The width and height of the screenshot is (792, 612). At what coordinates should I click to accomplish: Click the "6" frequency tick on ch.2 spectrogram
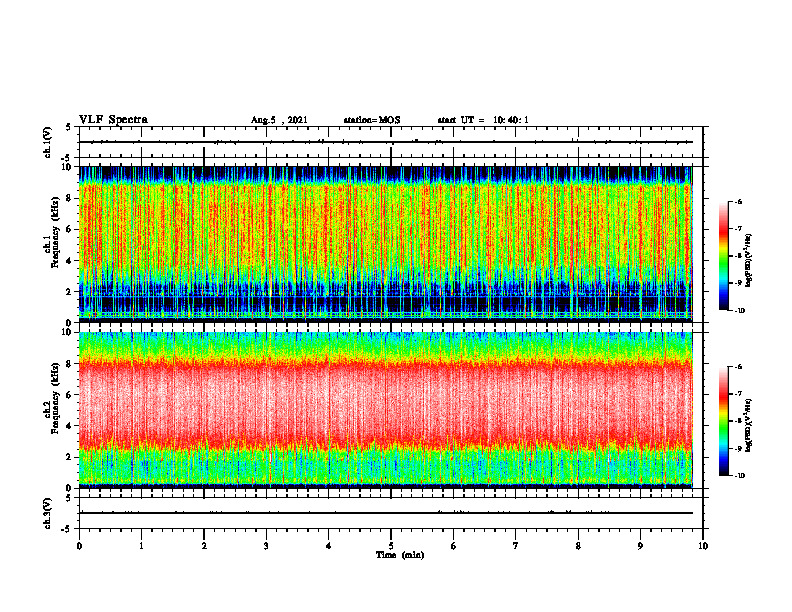pyautogui.click(x=71, y=395)
